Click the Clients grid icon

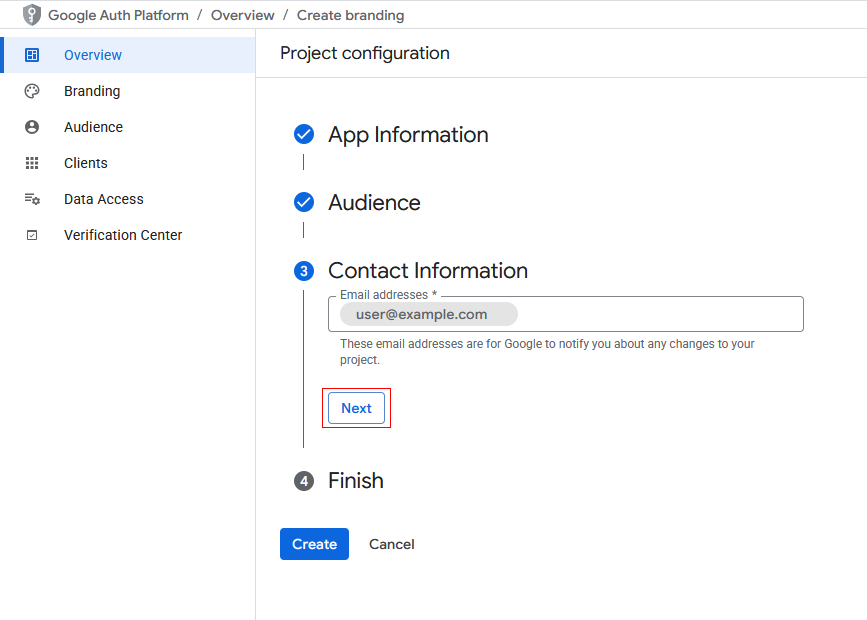pos(32,163)
